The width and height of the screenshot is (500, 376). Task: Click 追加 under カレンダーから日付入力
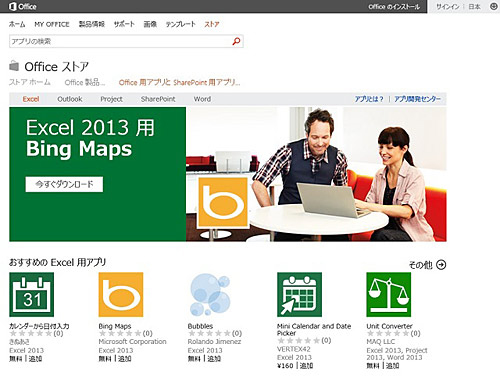pyautogui.click(x=35, y=359)
